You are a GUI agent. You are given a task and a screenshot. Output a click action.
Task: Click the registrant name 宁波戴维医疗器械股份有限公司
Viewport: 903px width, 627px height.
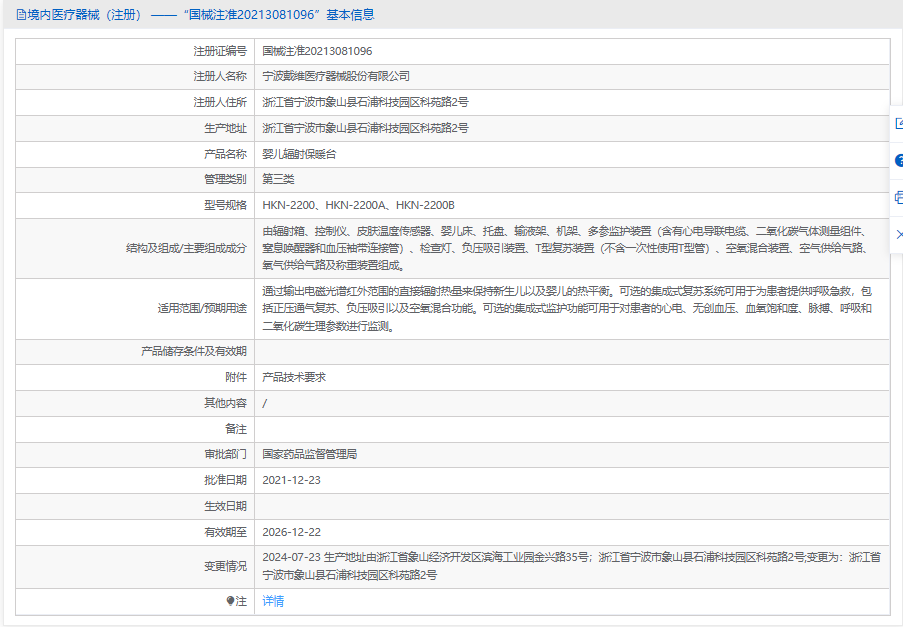(x=336, y=77)
